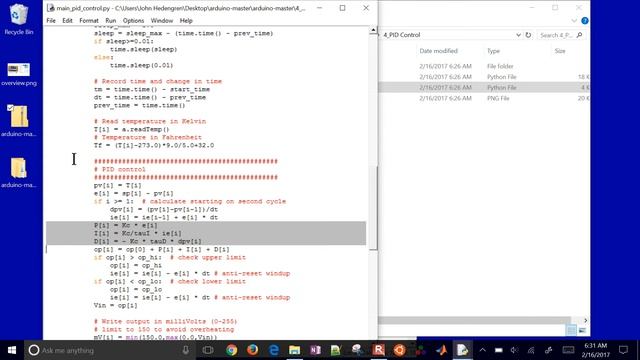Viewport: 640px width, 360px height.
Task: Switch Explorer to details view icon
Action: [x=571, y=330]
